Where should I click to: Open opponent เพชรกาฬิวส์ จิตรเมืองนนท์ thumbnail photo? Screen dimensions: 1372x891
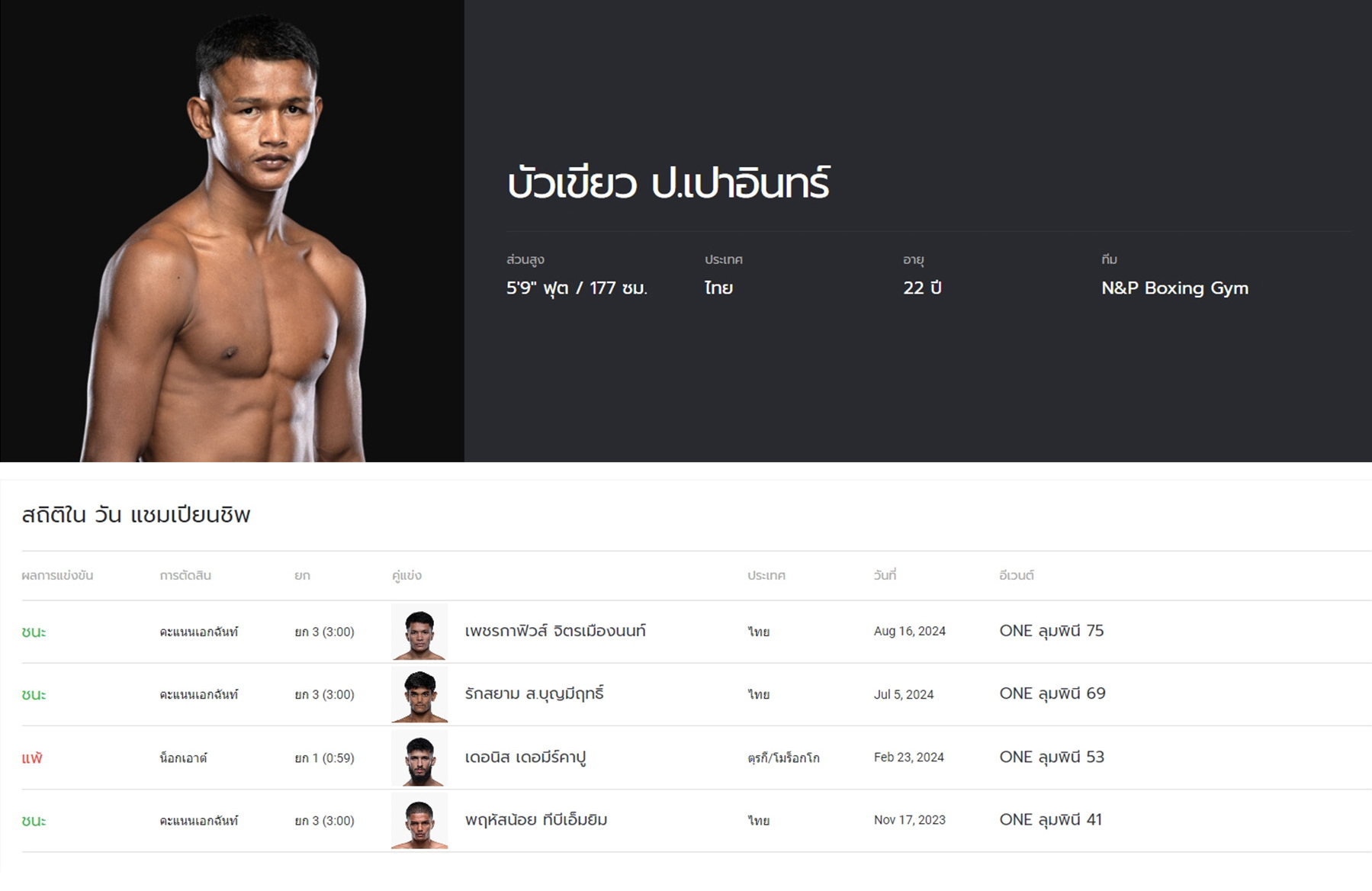pyautogui.click(x=419, y=632)
